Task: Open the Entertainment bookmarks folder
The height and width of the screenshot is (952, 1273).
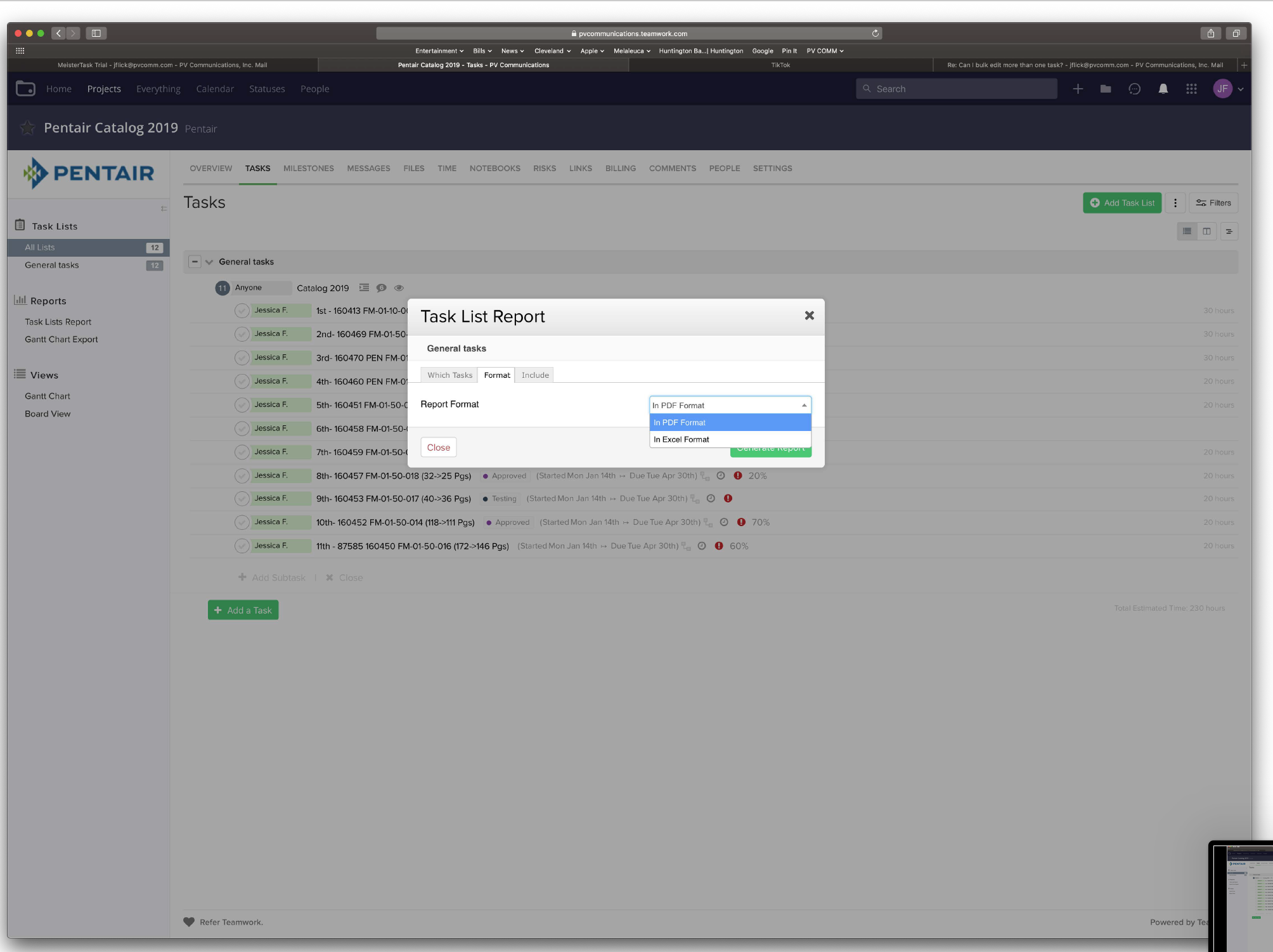Action: click(439, 51)
